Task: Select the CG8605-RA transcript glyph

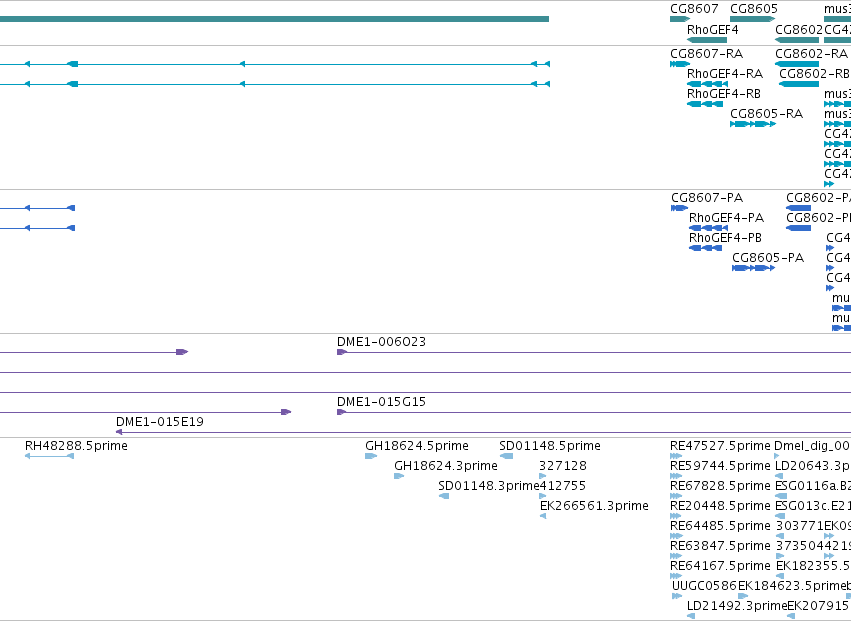Action: pyautogui.click(x=753, y=124)
